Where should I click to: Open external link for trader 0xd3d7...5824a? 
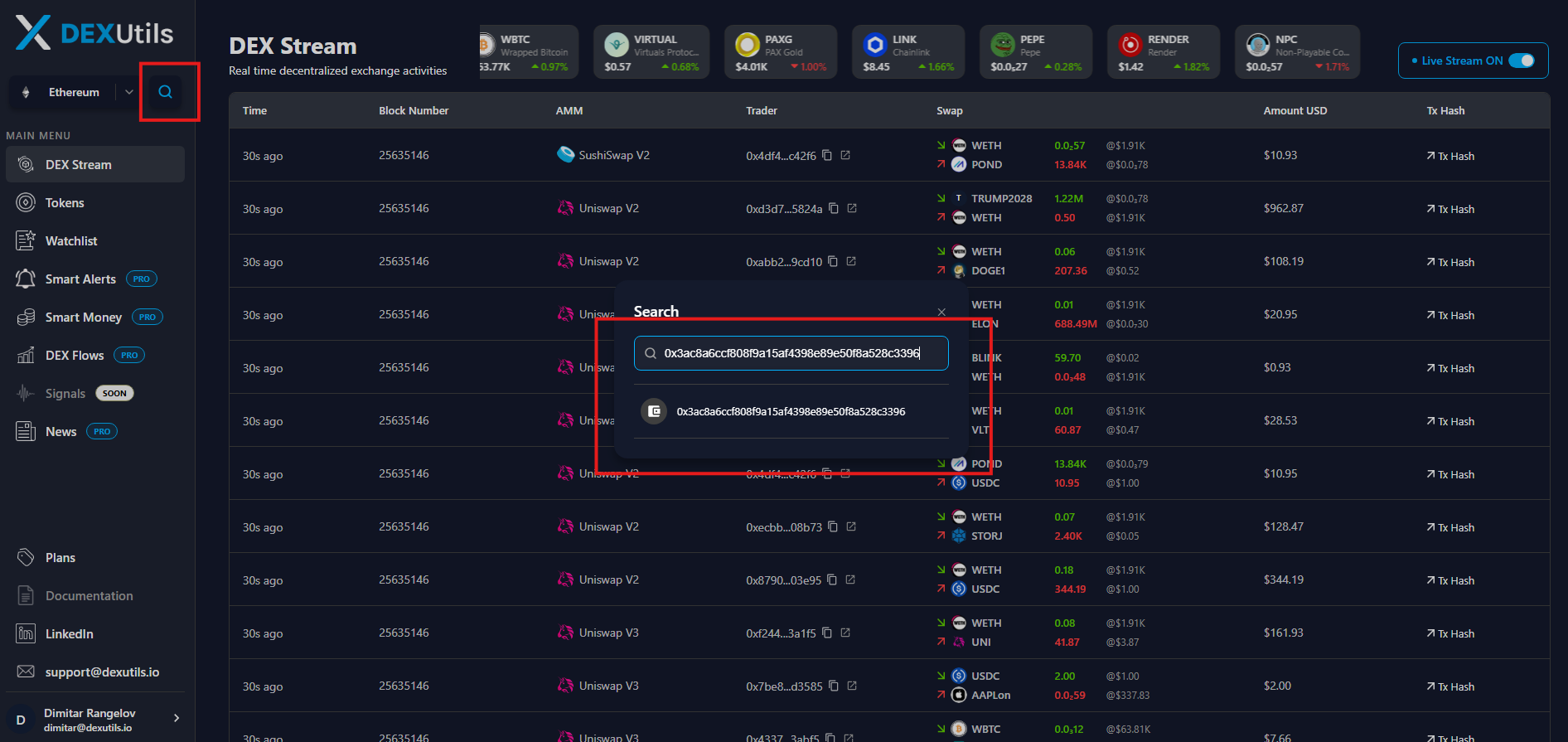(x=852, y=208)
